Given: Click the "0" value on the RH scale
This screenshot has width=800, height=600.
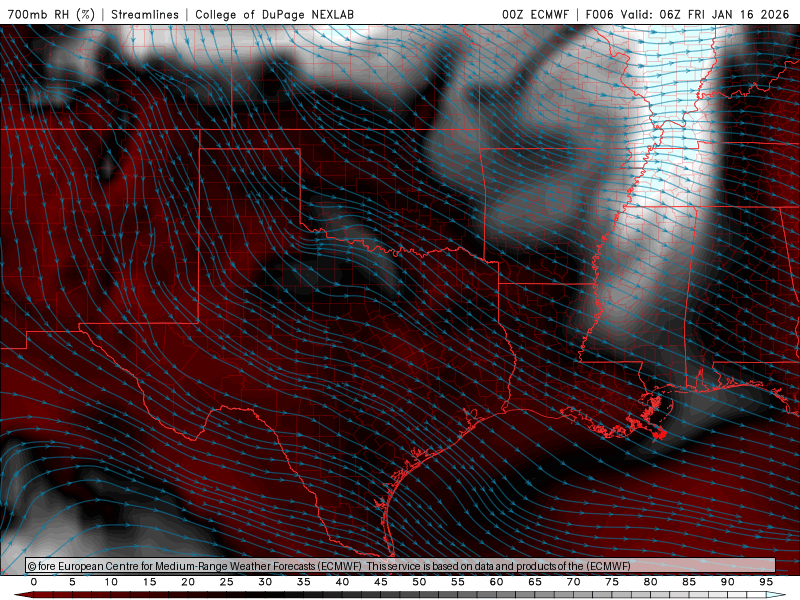Looking at the screenshot, I should (x=34, y=582).
